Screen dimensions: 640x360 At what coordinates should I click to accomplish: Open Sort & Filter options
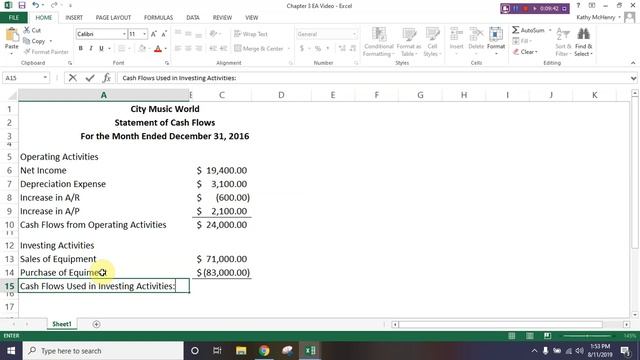click(x=563, y=42)
